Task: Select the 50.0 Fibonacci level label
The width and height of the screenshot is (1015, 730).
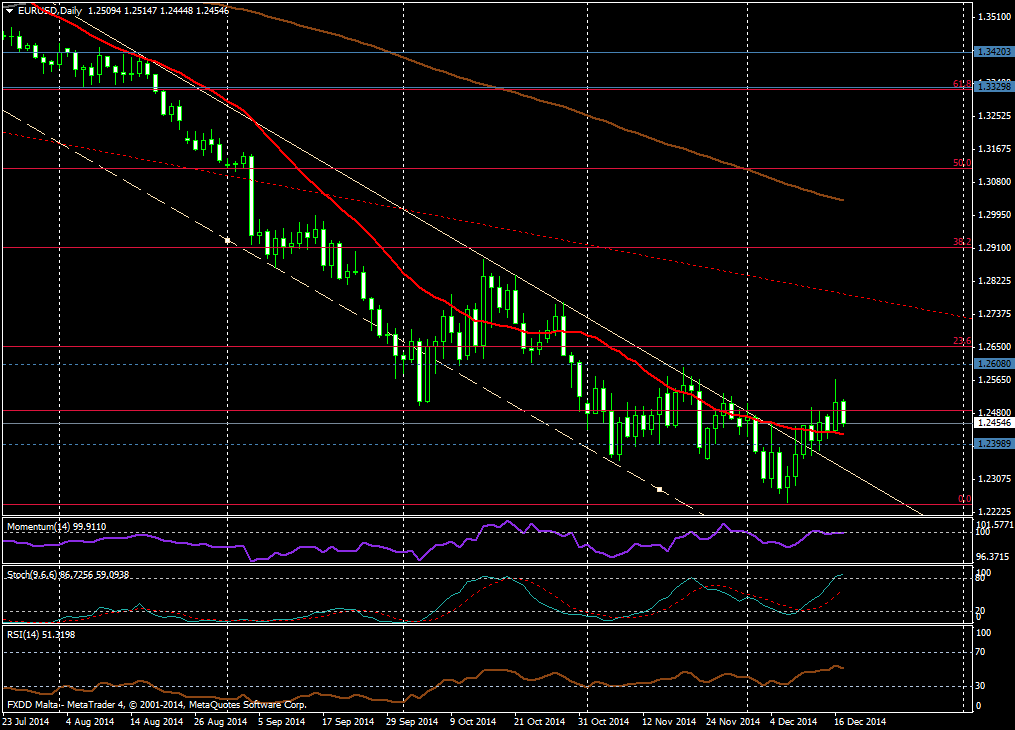Action: [x=961, y=162]
